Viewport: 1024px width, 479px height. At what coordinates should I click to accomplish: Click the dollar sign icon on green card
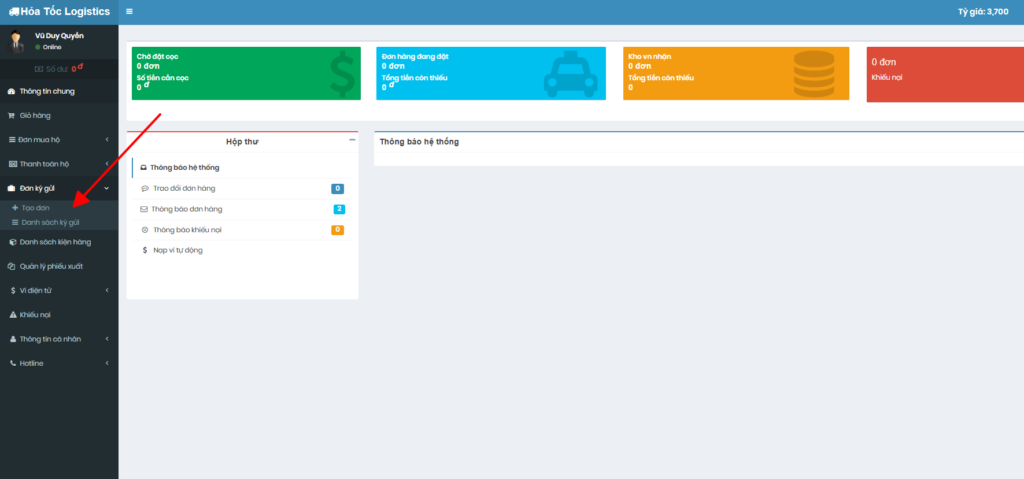tap(342, 74)
